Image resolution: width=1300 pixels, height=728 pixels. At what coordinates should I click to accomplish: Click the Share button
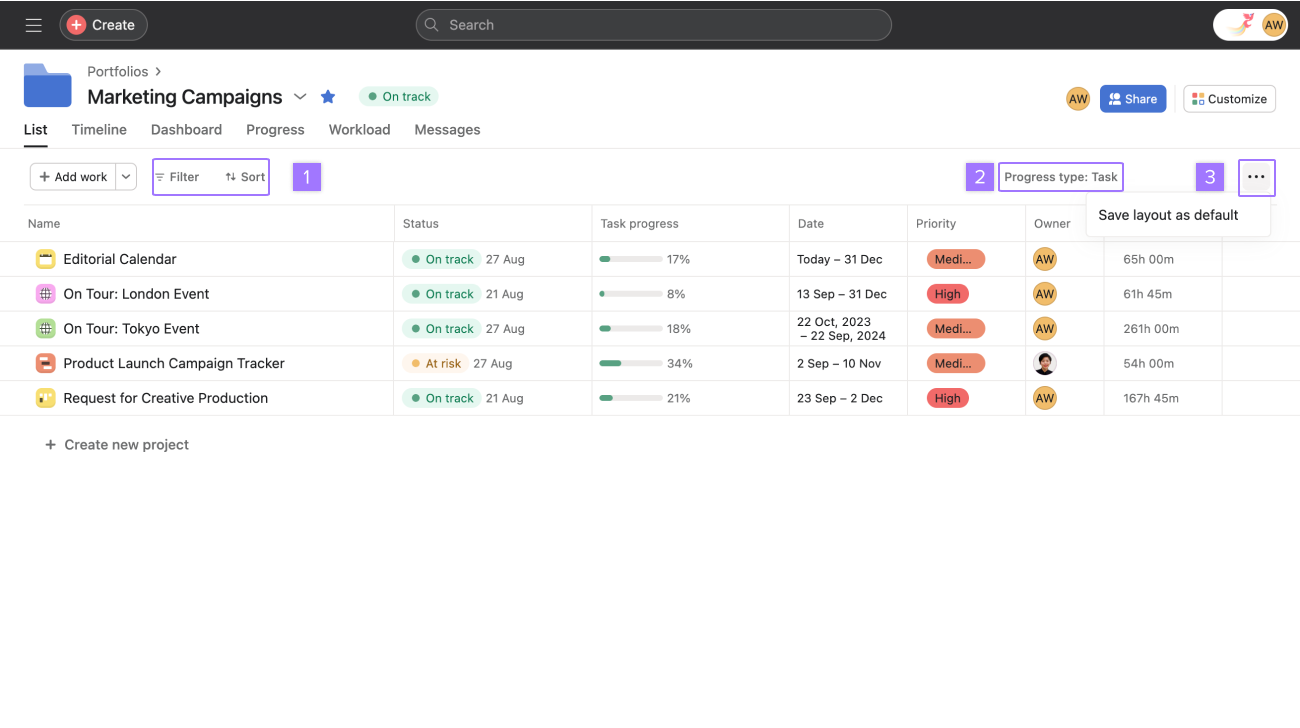point(1132,98)
